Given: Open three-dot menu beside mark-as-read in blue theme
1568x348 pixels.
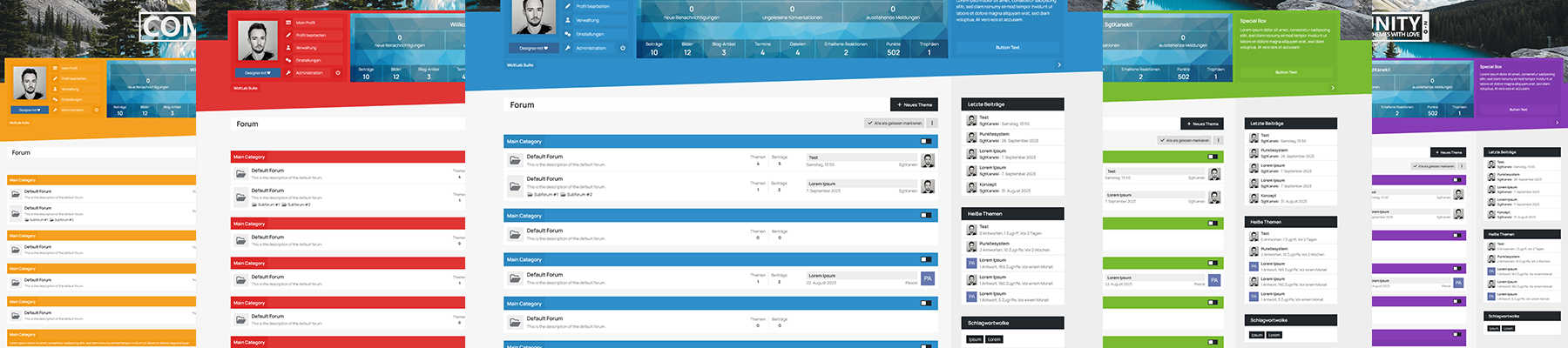Looking at the screenshot, I should pyautogui.click(x=932, y=123).
